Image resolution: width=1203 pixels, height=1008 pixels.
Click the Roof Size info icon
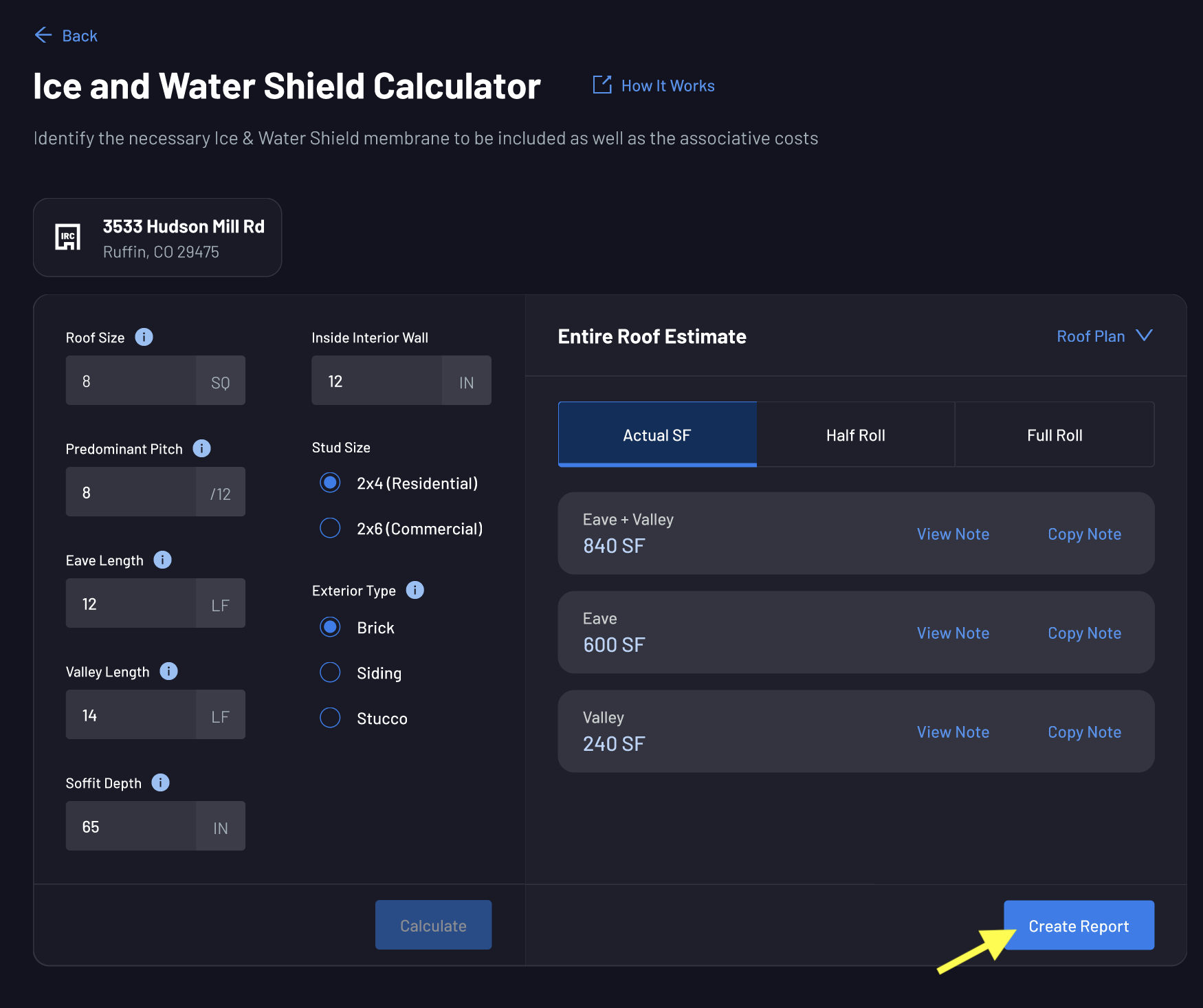[144, 337]
